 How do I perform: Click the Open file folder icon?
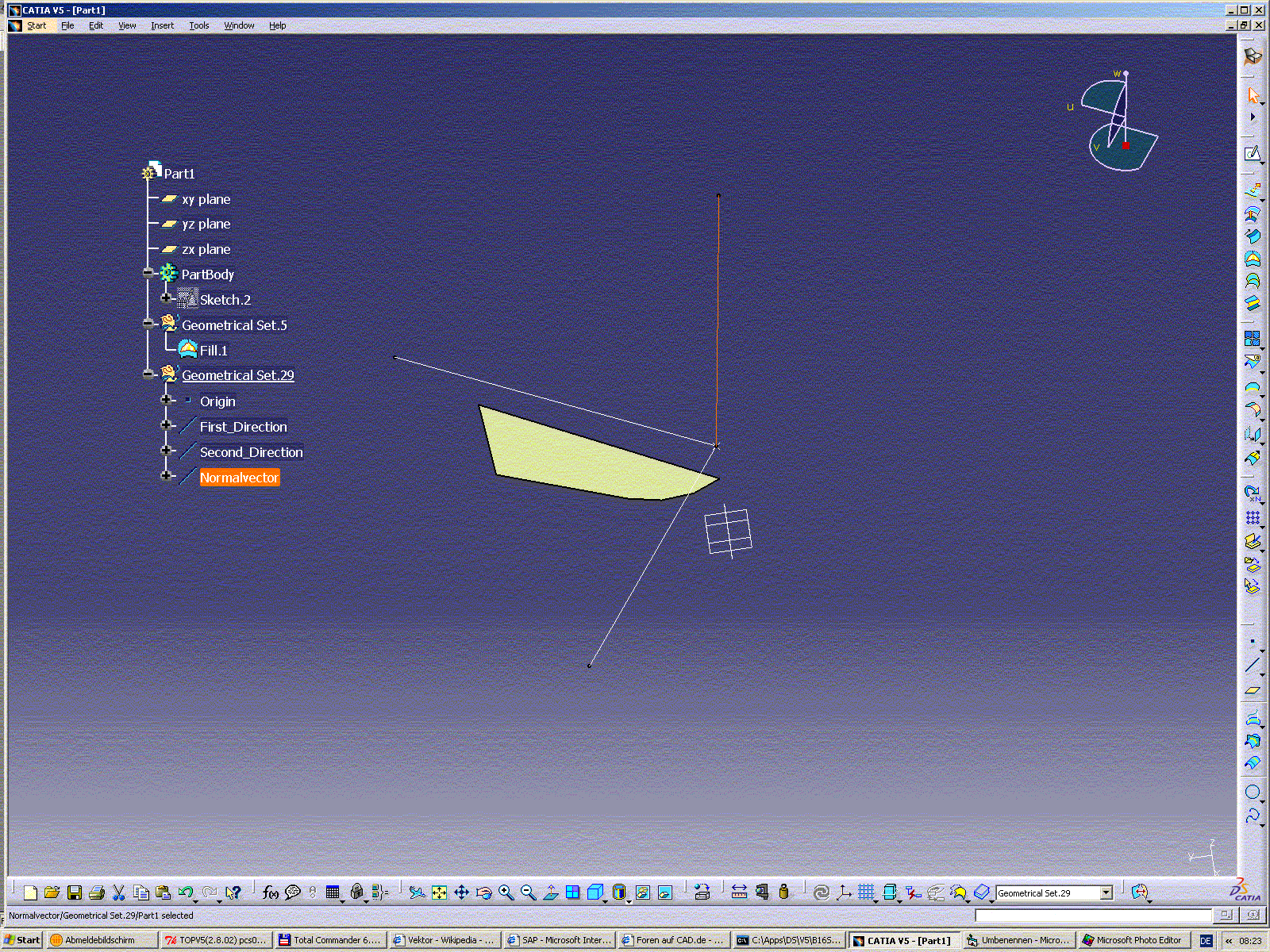(x=52, y=892)
